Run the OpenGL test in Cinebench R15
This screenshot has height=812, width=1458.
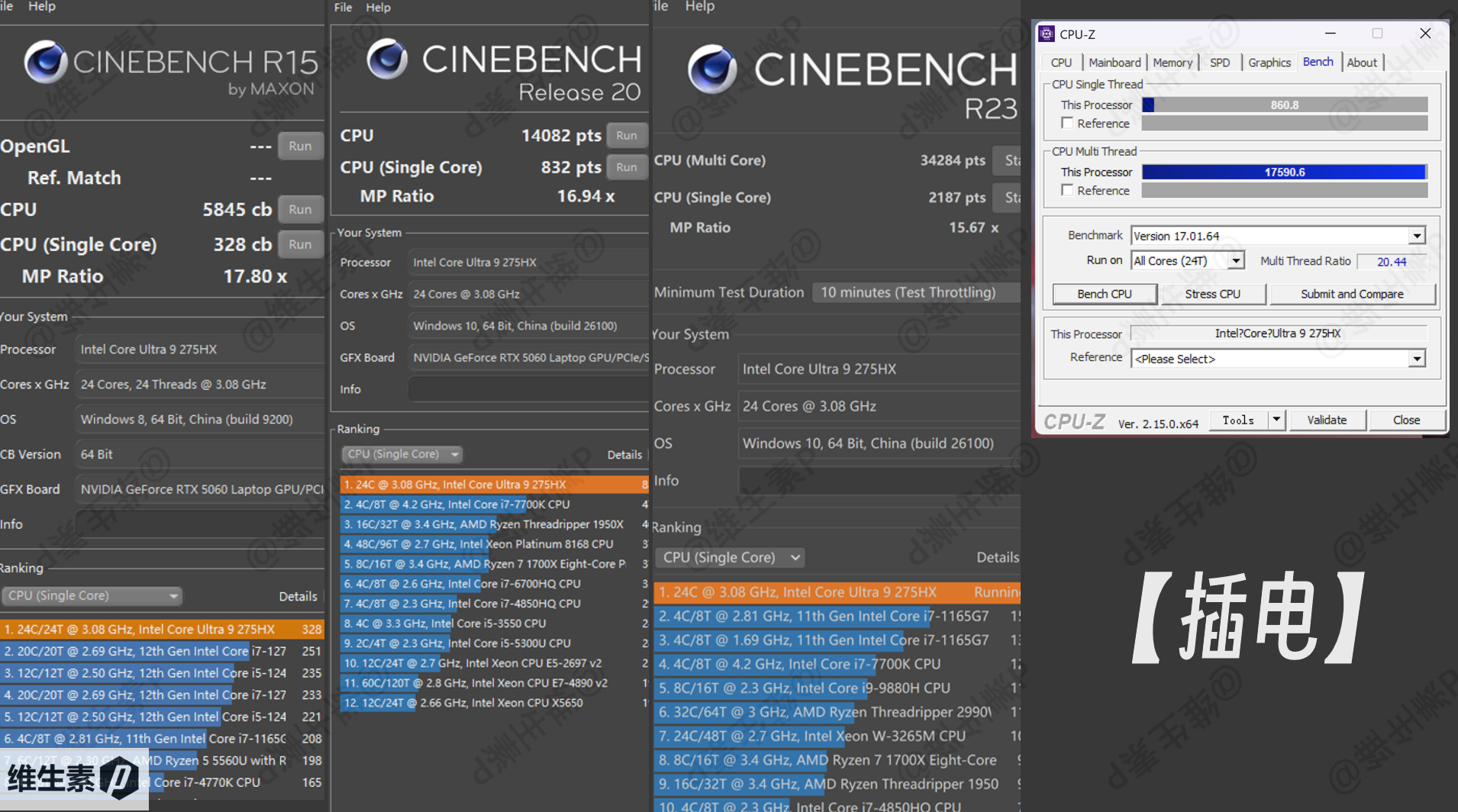(300, 146)
